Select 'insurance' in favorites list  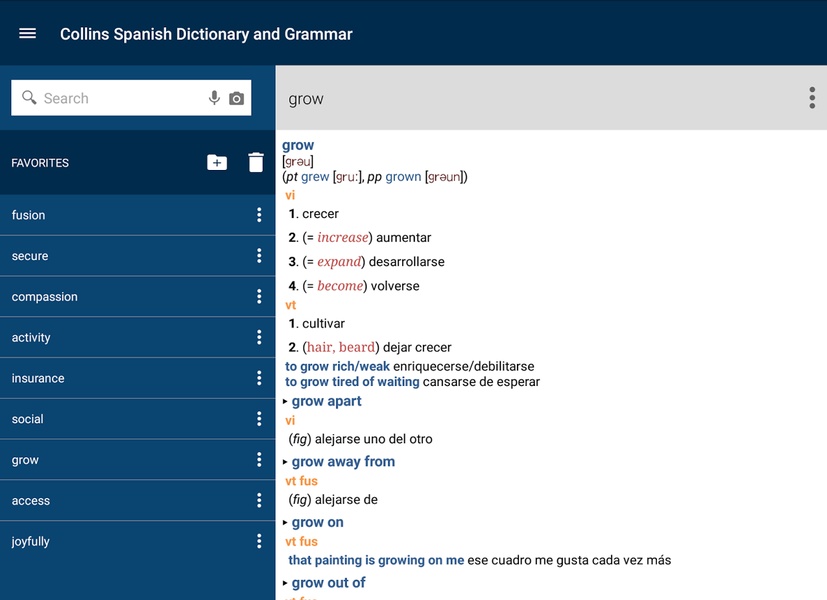(x=138, y=378)
